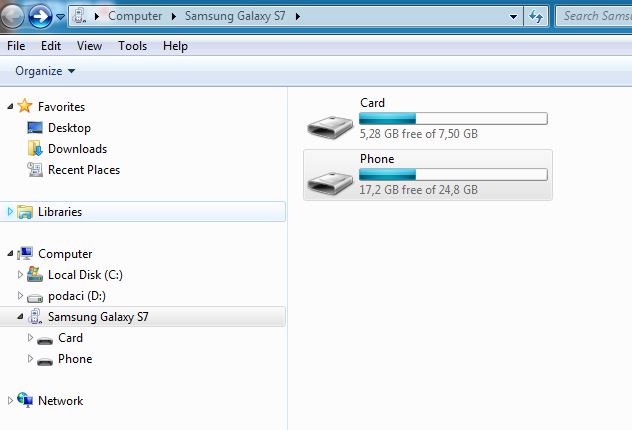Click the Back navigation arrow button
Viewport: 632px width, 430px height.
pyautogui.click(x=12, y=16)
